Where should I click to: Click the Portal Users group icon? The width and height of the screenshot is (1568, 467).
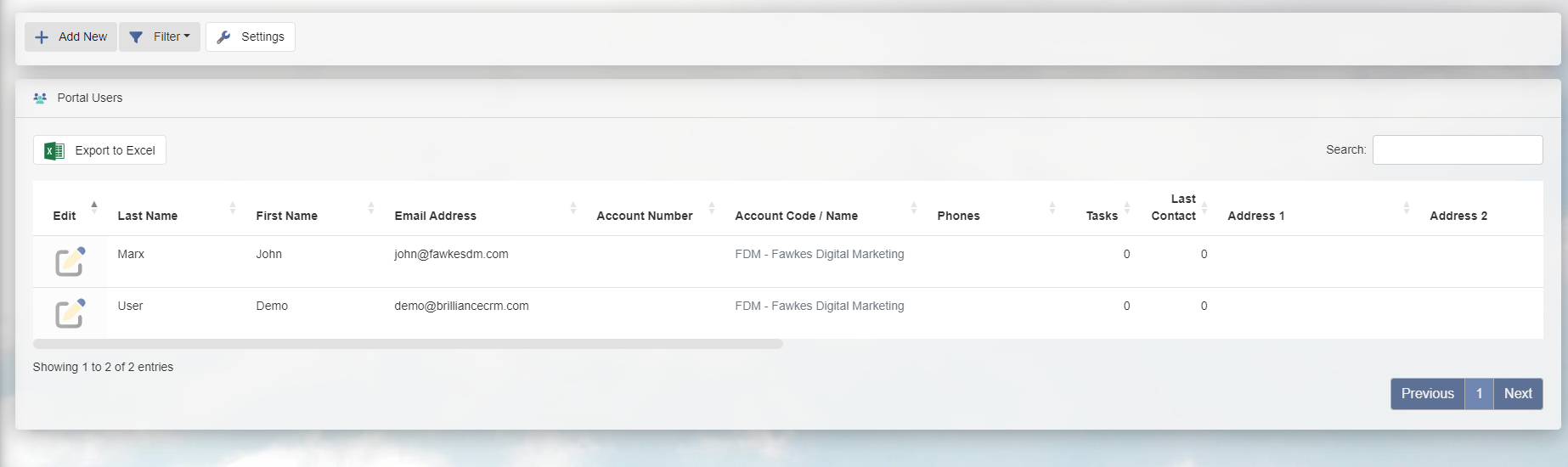(40, 98)
